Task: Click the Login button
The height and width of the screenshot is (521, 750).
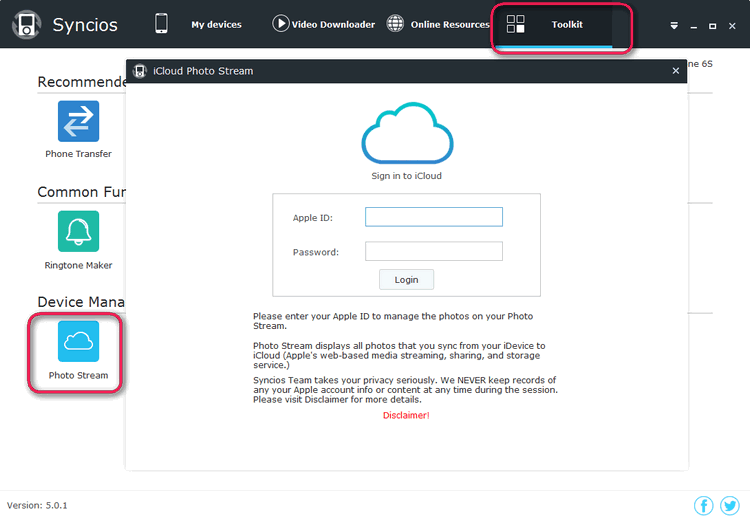Action: pyautogui.click(x=407, y=279)
